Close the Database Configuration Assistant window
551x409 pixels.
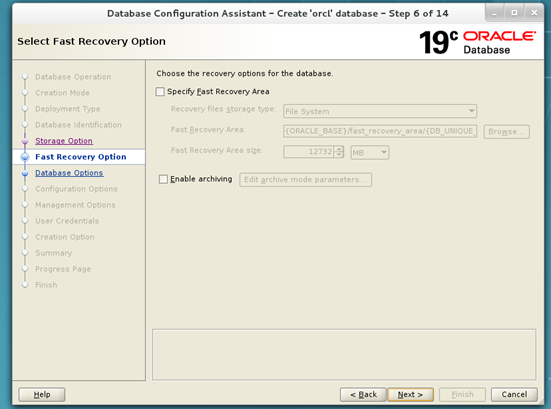click(x=534, y=13)
